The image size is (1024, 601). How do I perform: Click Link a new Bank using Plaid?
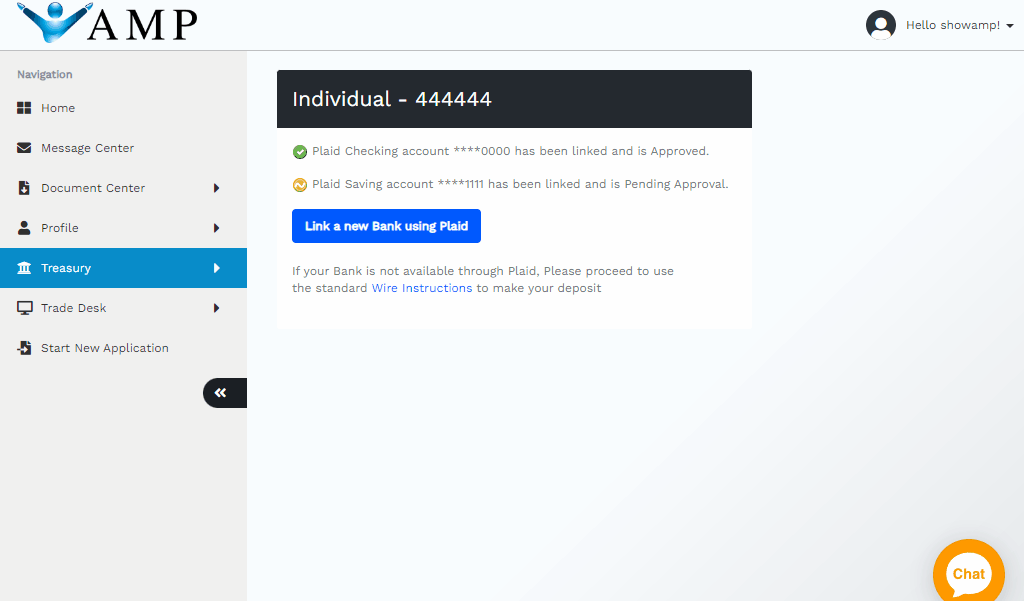pyautogui.click(x=386, y=226)
